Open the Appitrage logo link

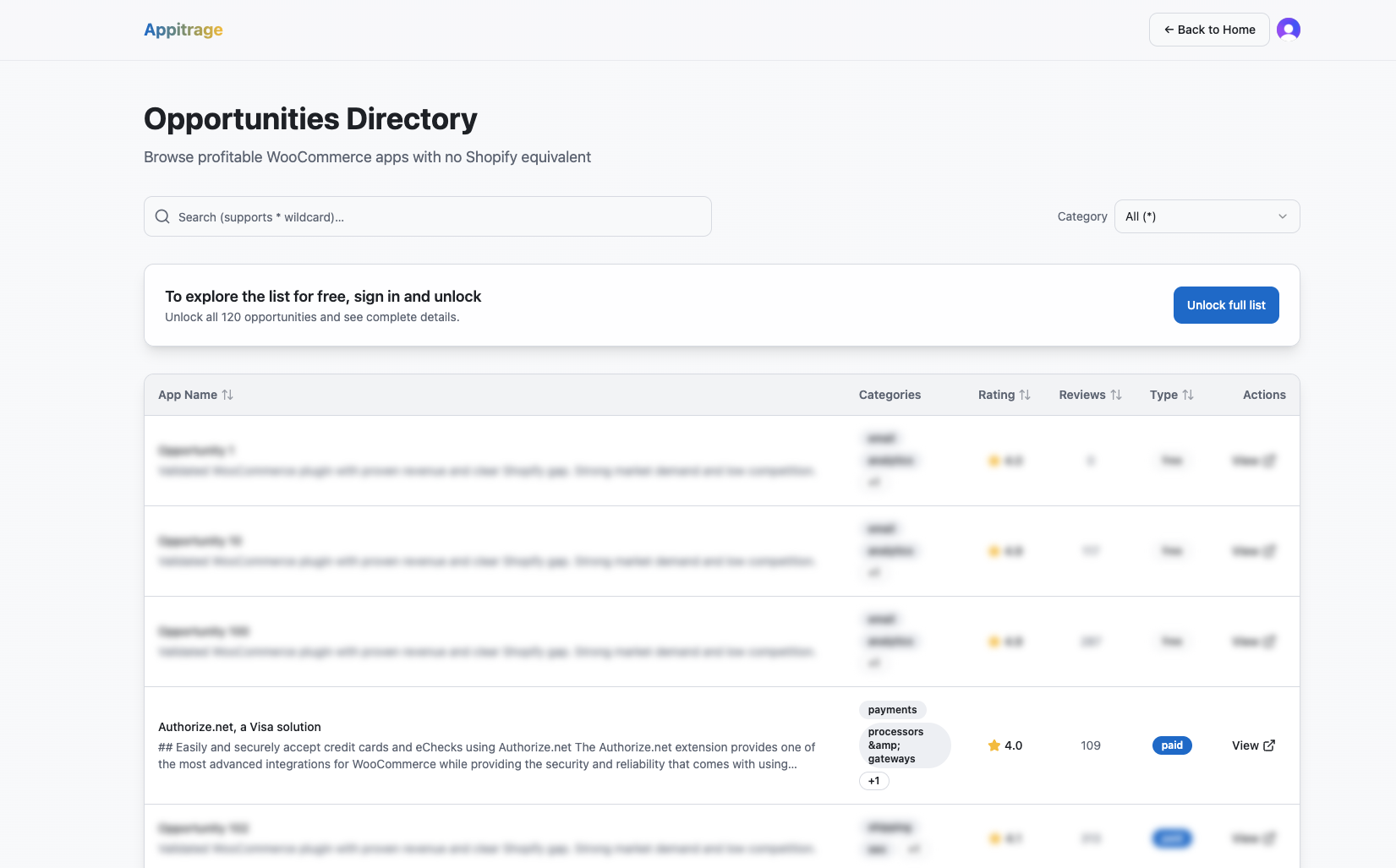pyautogui.click(x=183, y=30)
